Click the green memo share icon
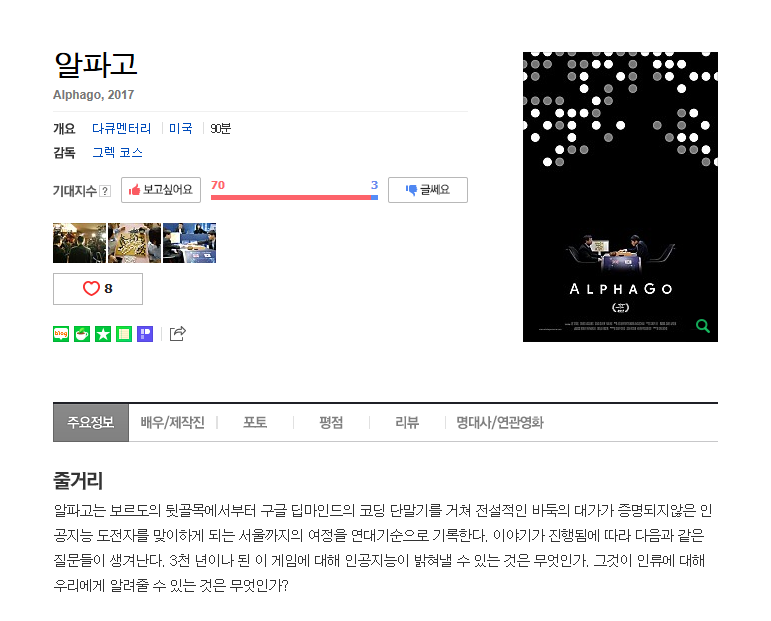 124,334
